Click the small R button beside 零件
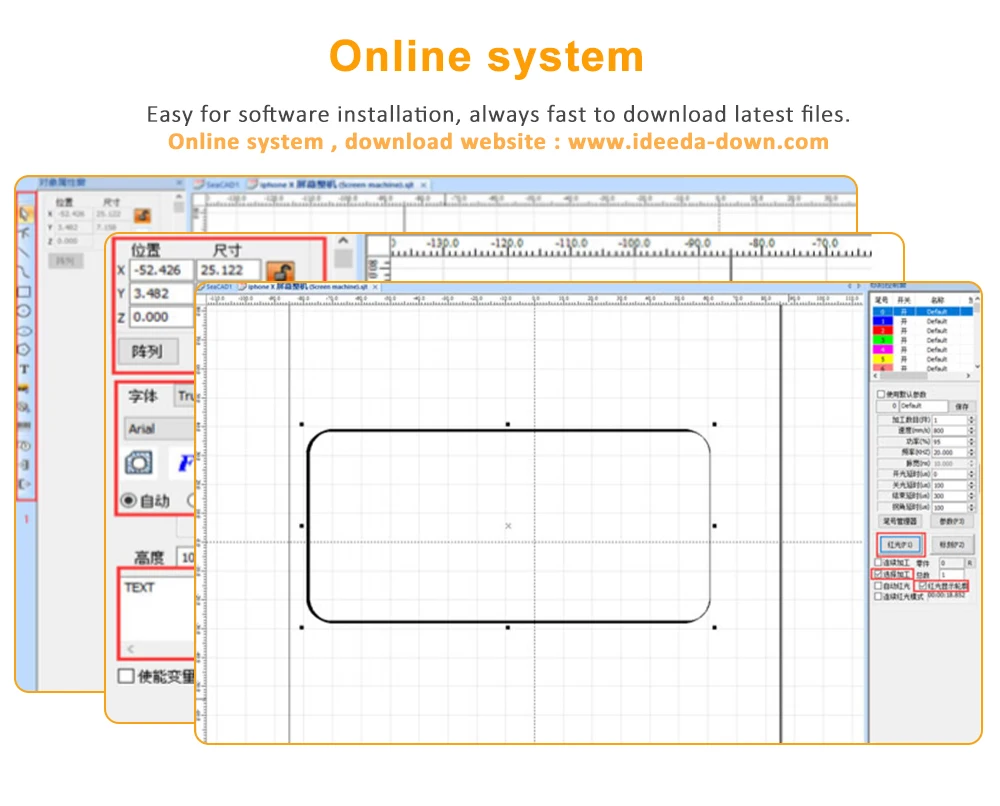 tap(969, 562)
